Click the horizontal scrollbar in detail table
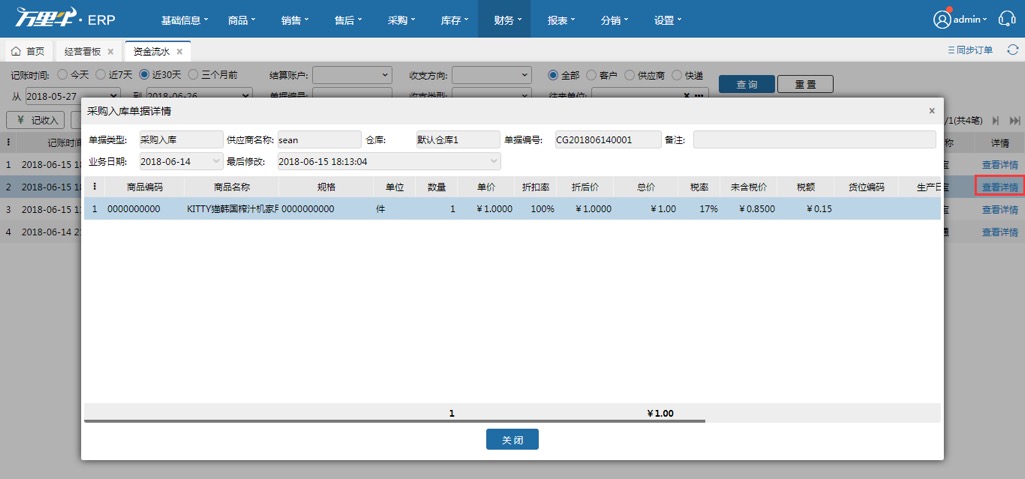 [395, 421]
